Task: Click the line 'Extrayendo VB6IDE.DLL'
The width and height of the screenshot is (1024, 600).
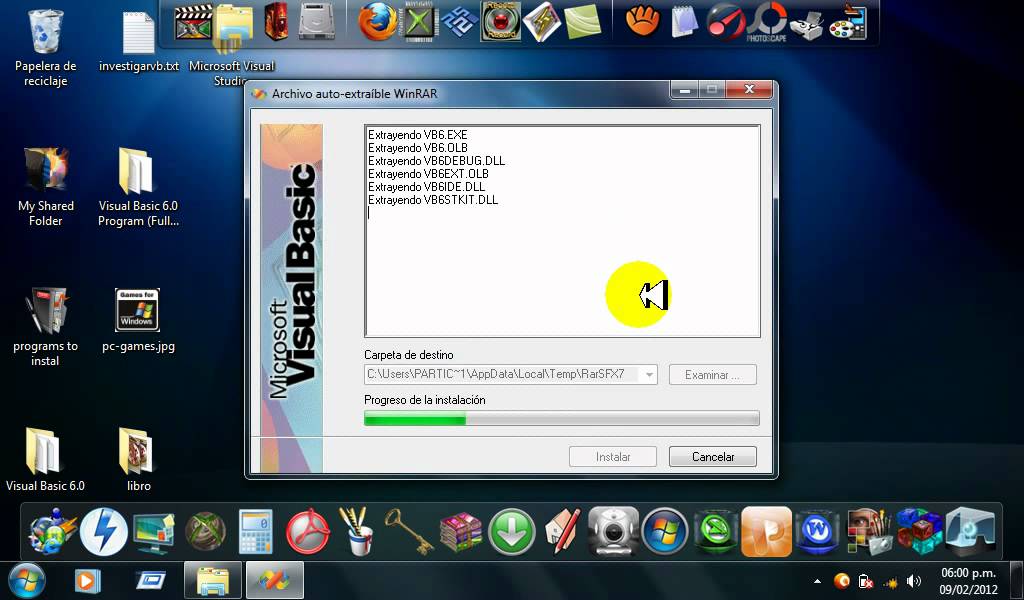Action: tap(426, 187)
